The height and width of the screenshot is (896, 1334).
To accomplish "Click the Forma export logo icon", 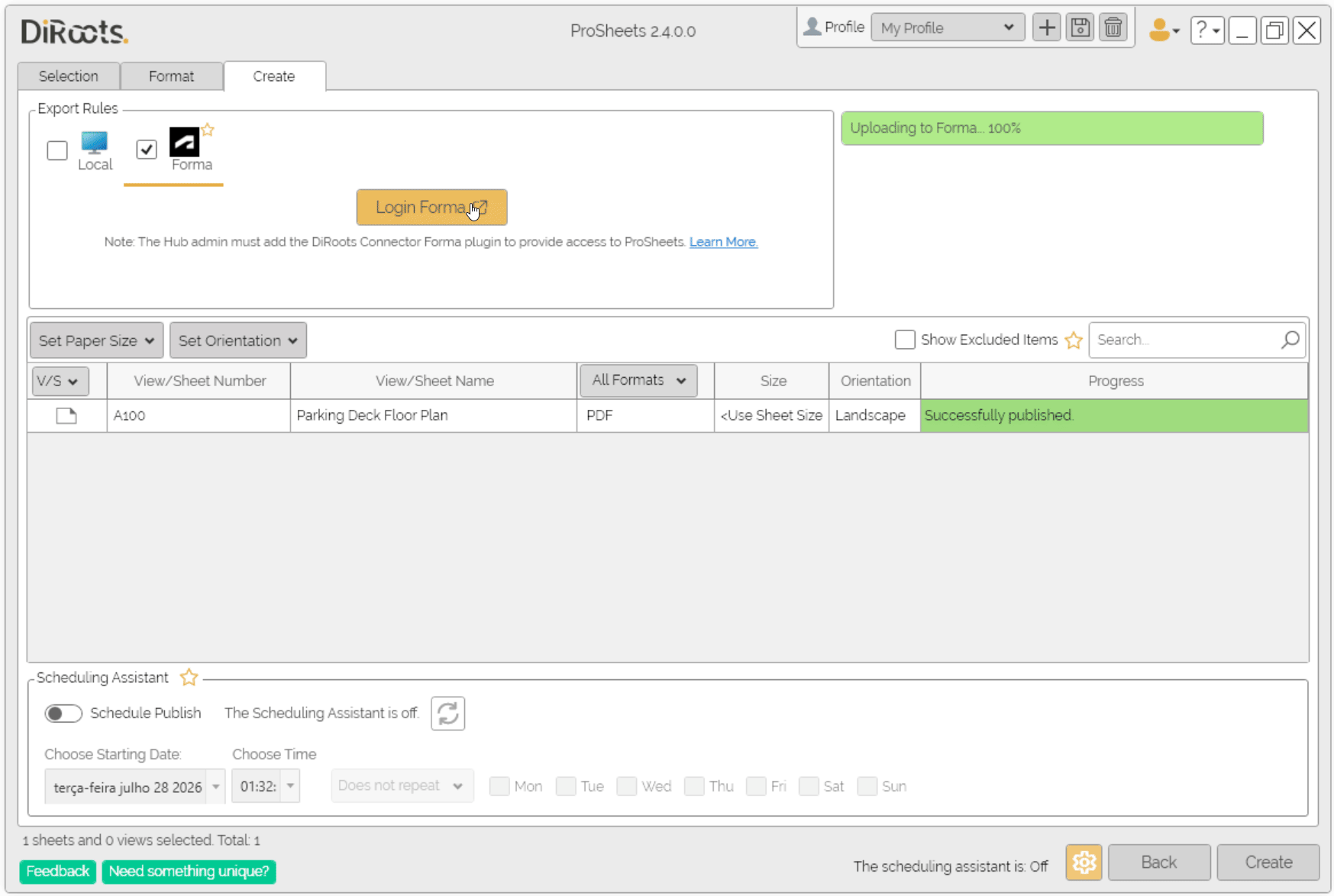I will coord(184,142).
